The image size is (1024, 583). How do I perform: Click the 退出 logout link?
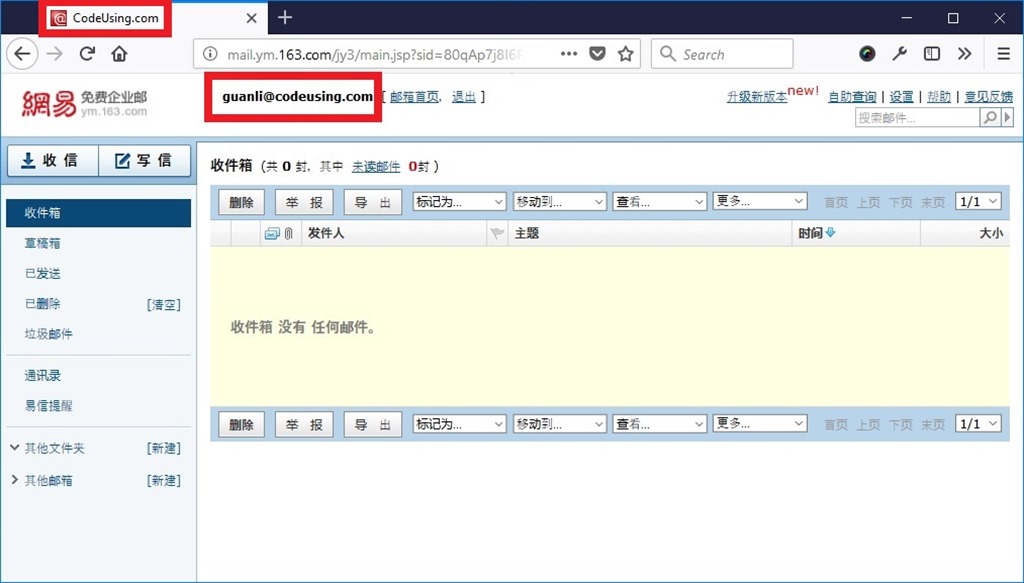[x=463, y=97]
